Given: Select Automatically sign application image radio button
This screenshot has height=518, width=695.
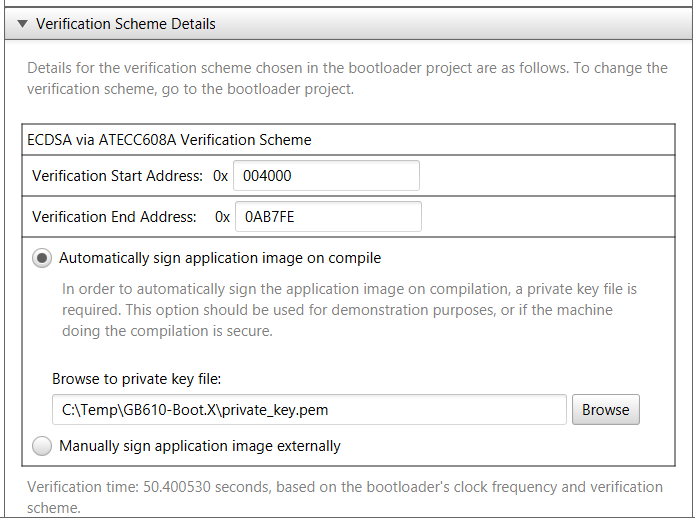Looking at the screenshot, I should (x=43, y=258).
